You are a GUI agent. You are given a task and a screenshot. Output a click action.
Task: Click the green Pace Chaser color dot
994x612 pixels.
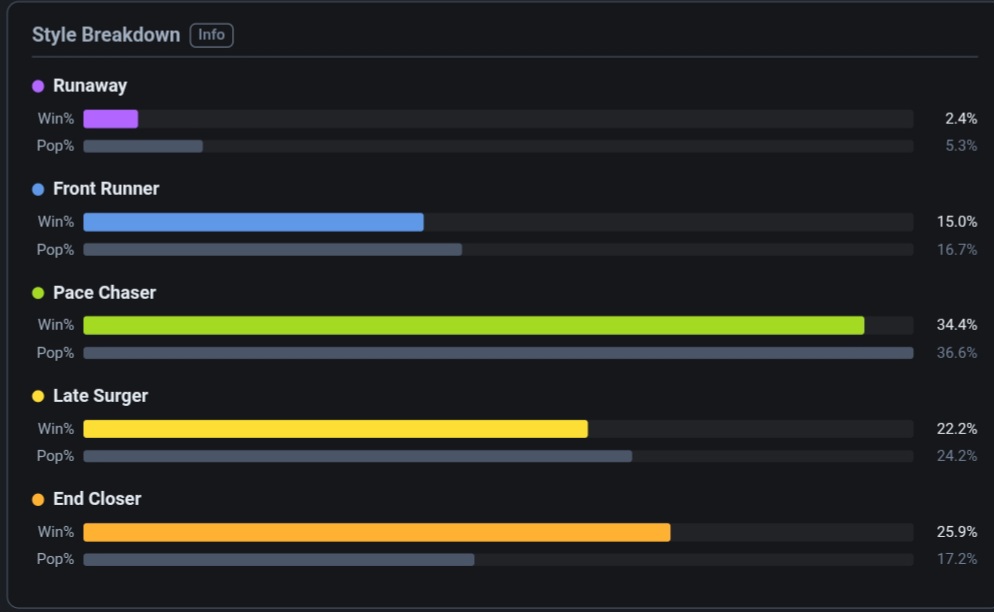[38, 293]
